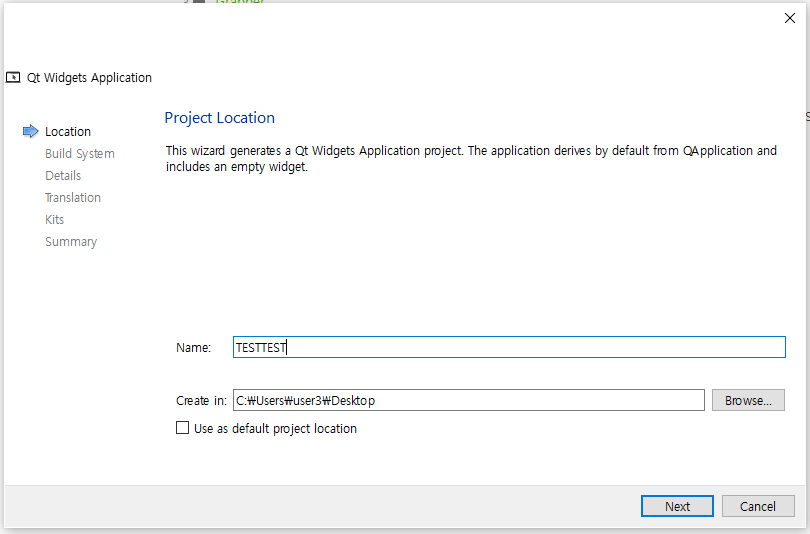This screenshot has height=534, width=810.
Task: Jump to the Translation step
Action: (x=73, y=197)
